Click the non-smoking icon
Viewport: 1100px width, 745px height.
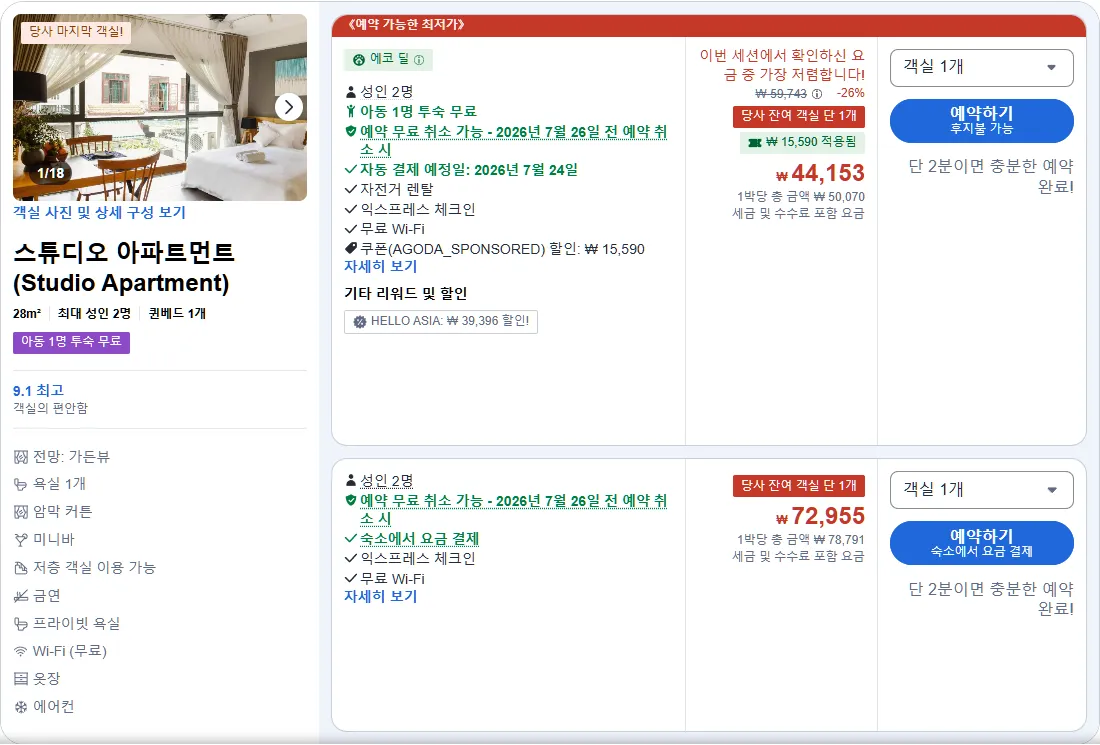tap(20, 596)
